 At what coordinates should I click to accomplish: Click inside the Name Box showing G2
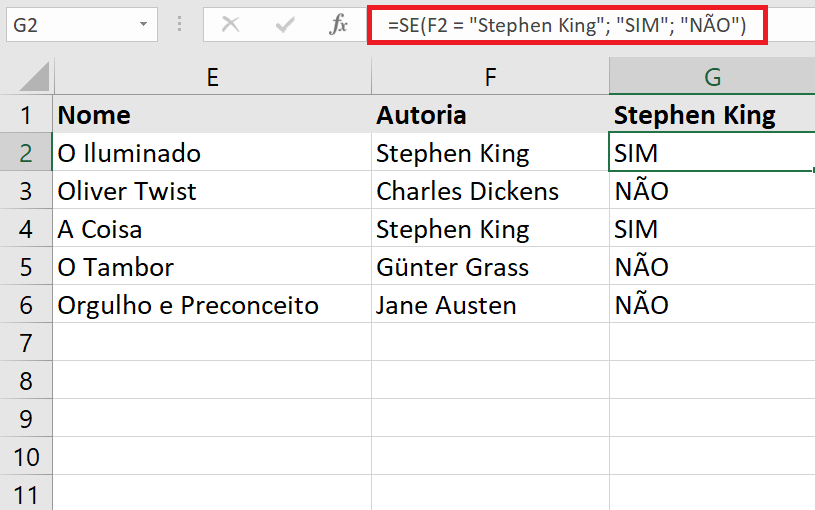[73, 24]
